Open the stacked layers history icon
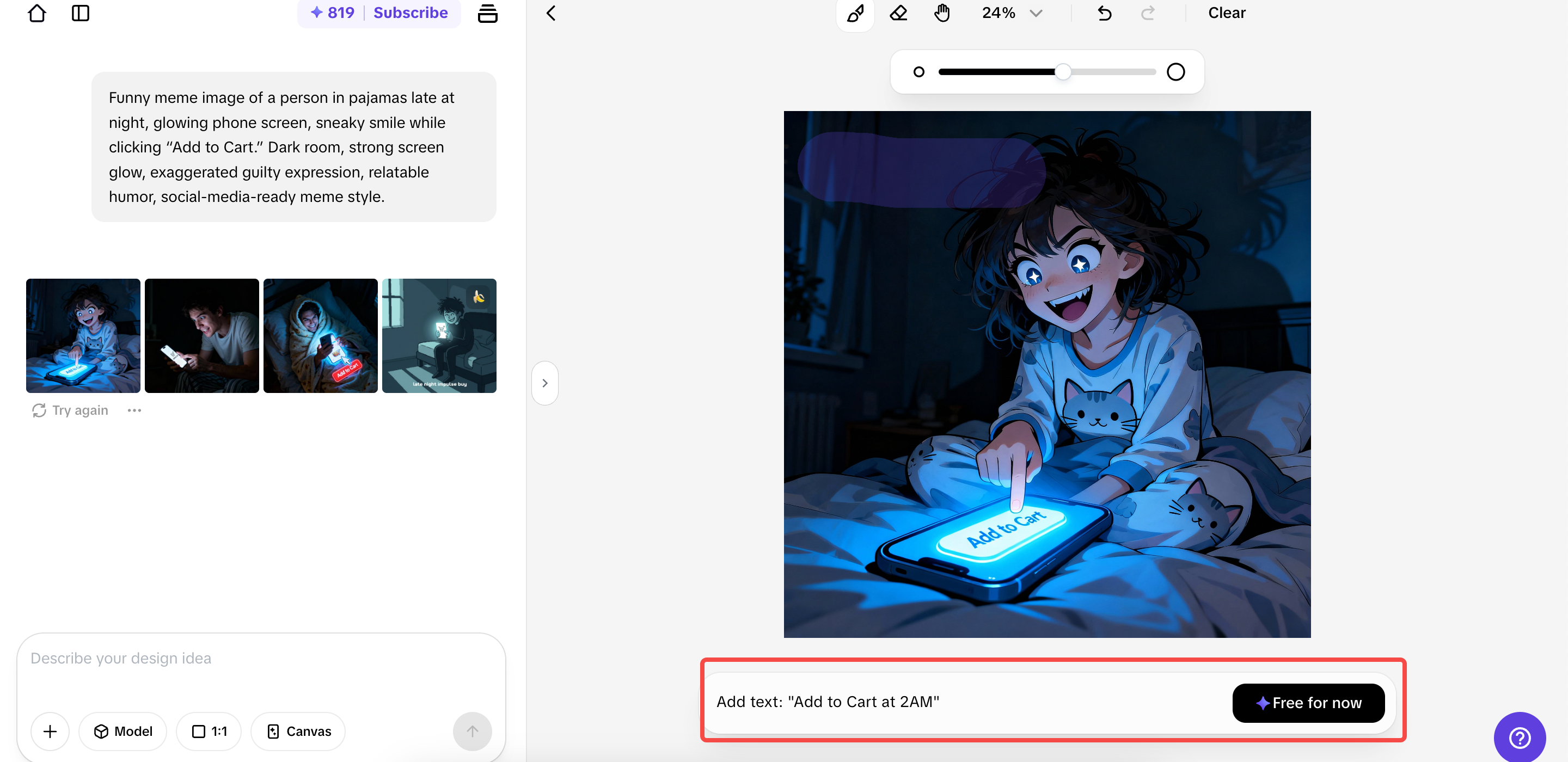Screen dimensions: 1568x762 point(487,13)
